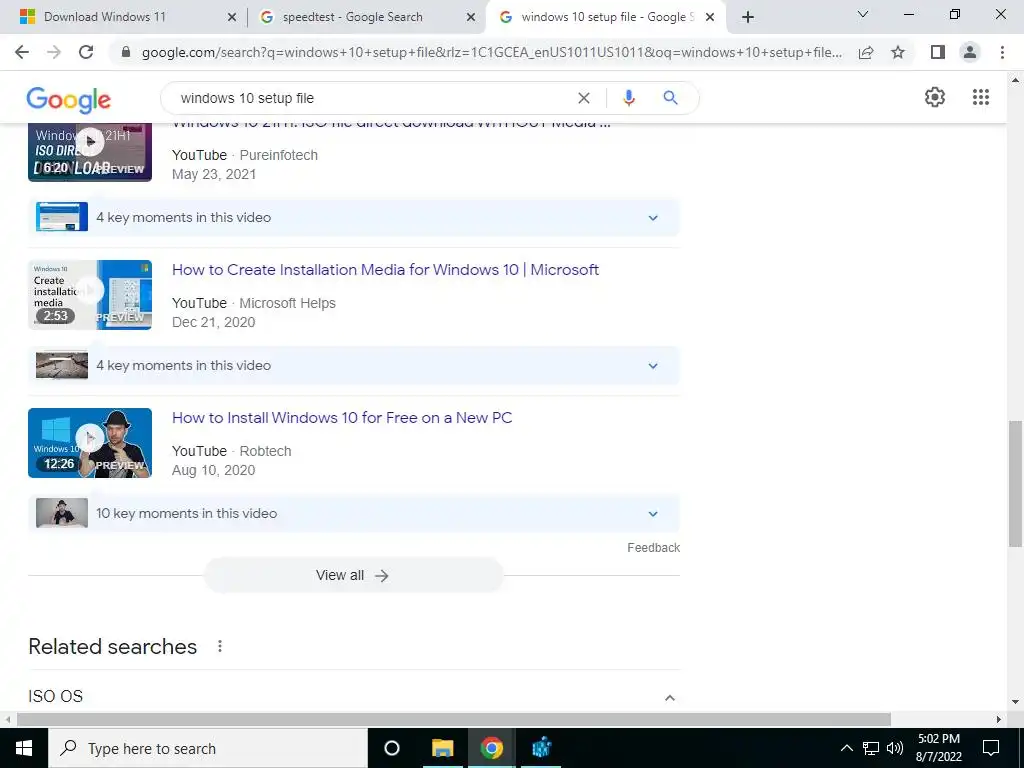1024x768 pixels.
Task: Click the View all button
Action: point(353,575)
